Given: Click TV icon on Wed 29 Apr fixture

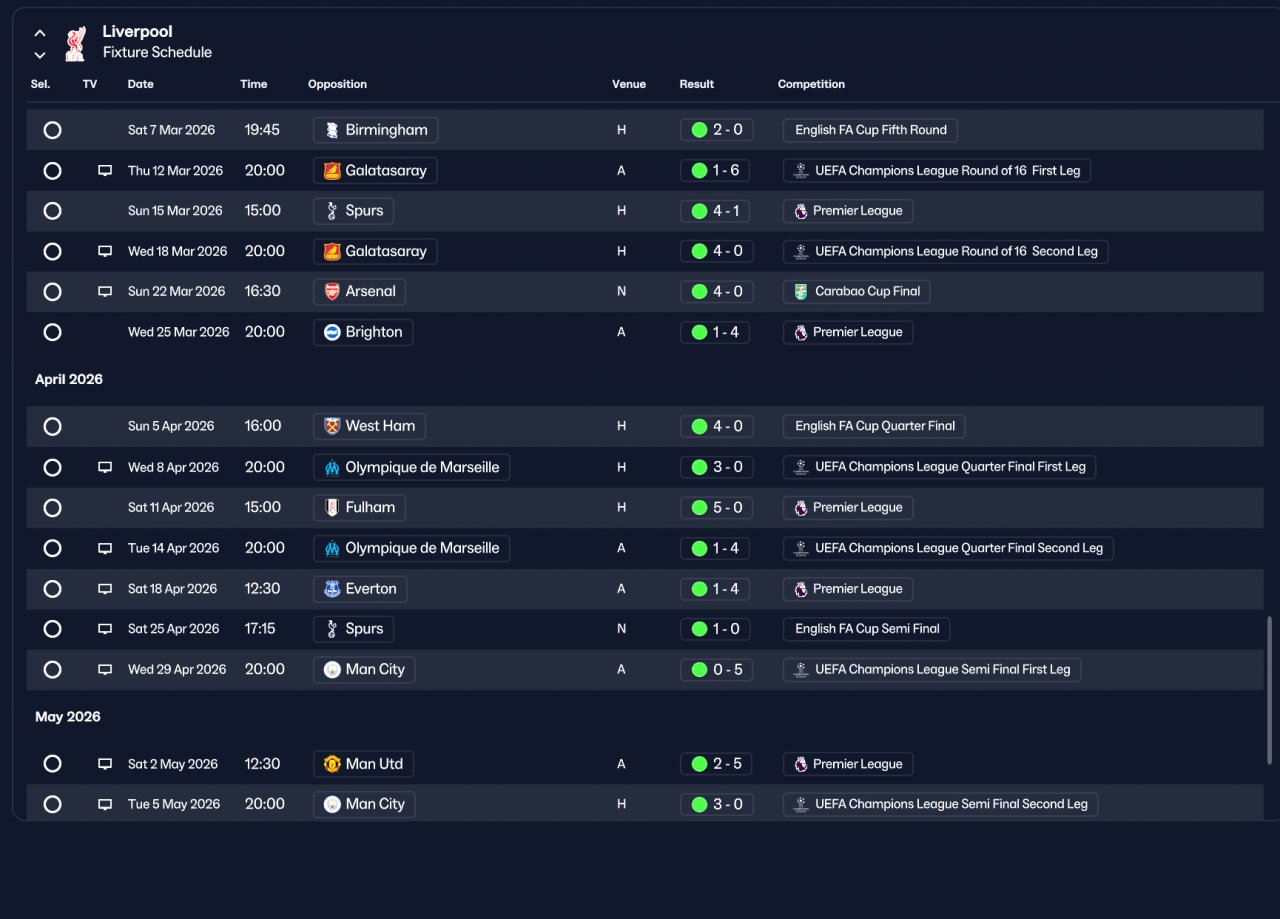Looking at the screenshot, I should pos(105,670).
